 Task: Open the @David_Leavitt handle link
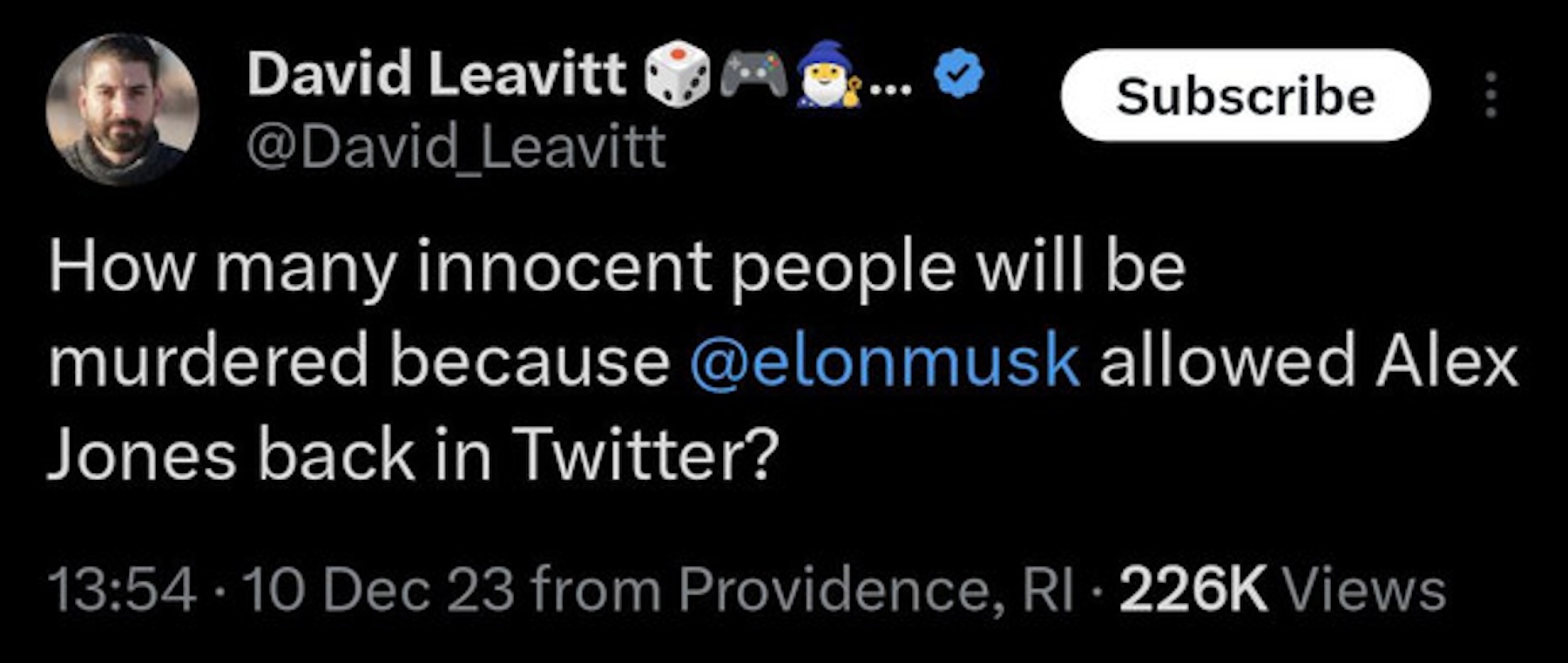(456, 146)
